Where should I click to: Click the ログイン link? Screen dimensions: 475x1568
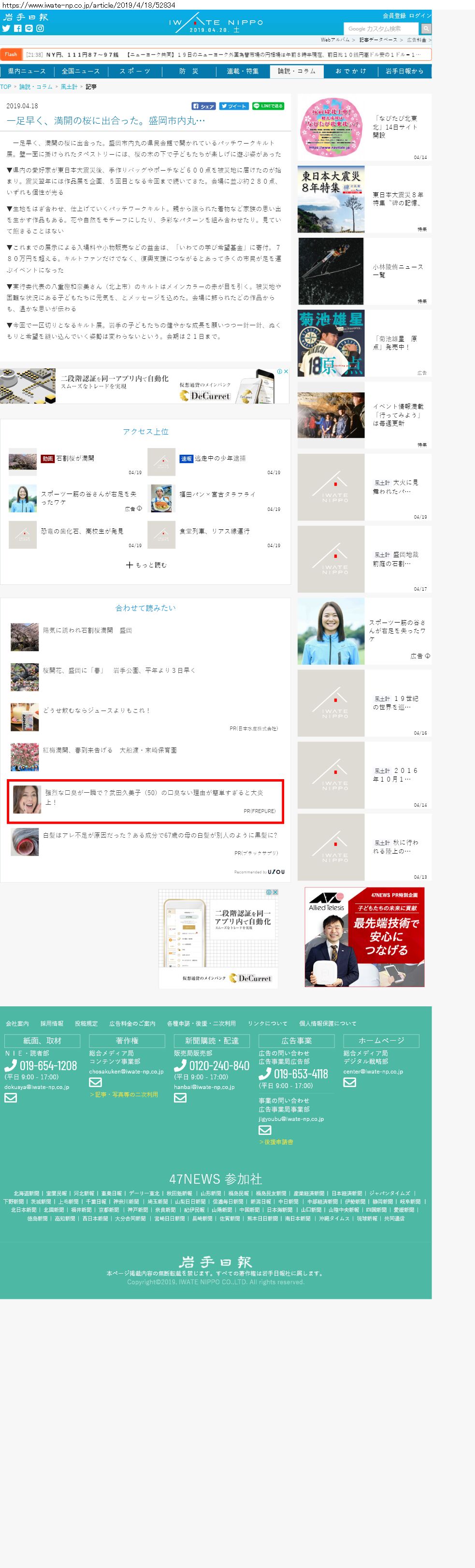tap(419, 16)
